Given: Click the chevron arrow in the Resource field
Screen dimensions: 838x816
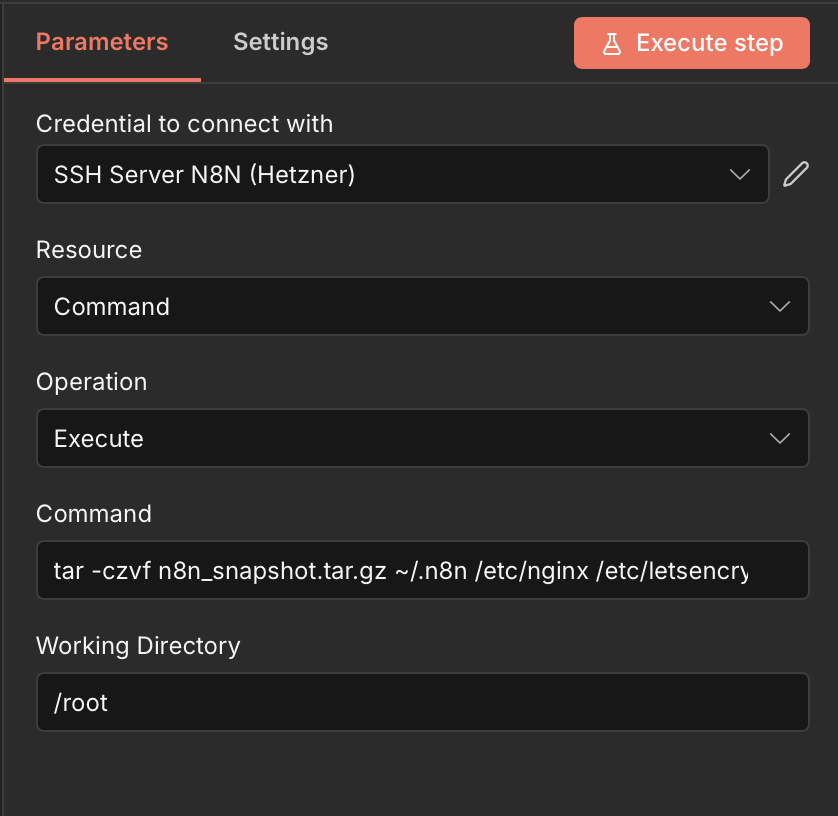Looking at the screenshot, I should pos(780,306).
